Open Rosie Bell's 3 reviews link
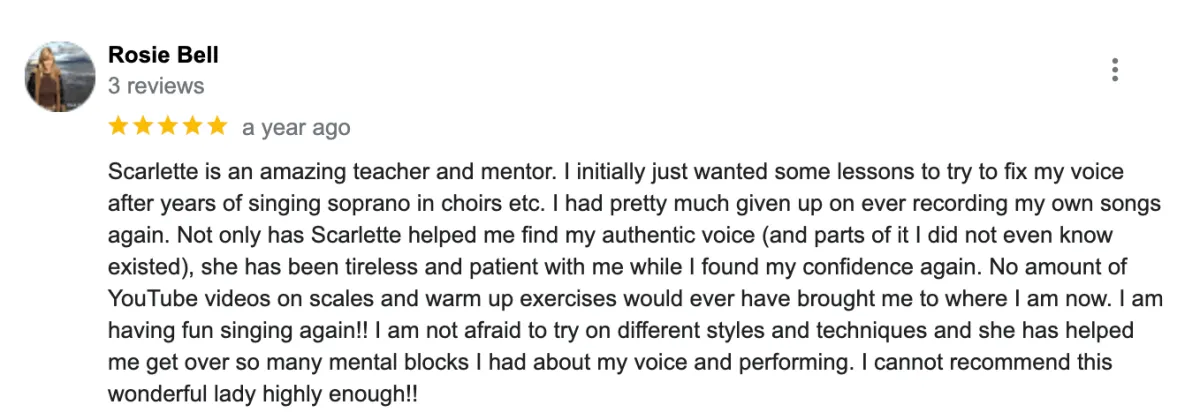The image size is (1200, 420). pos(156,86)
